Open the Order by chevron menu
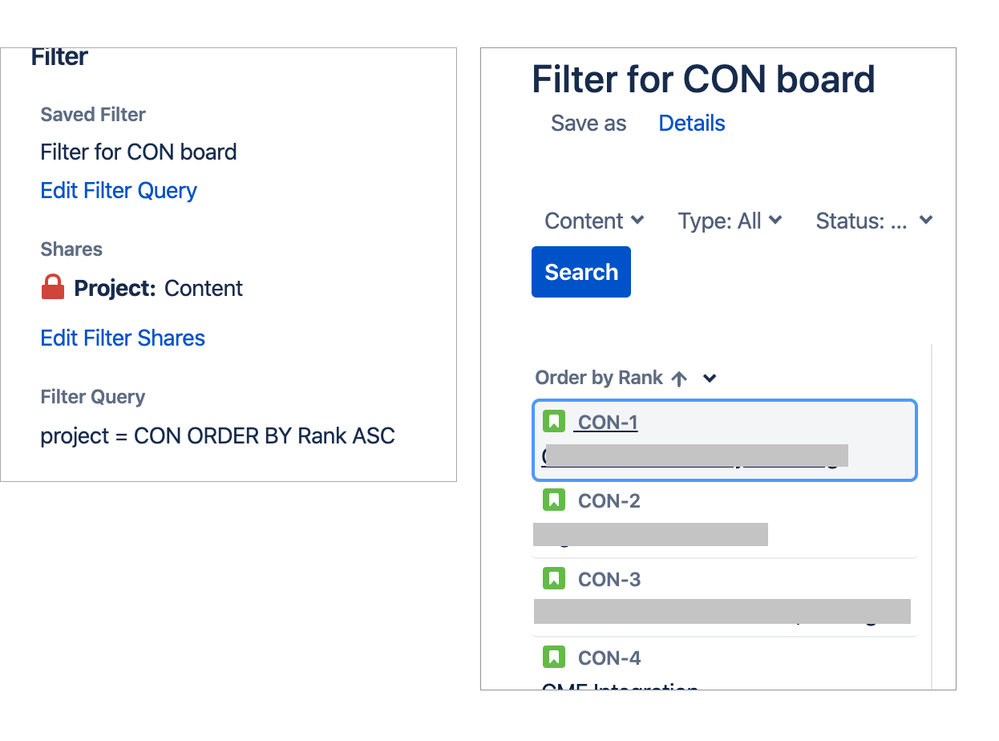The width and height of the screenshot is (999, 741). 710,378
